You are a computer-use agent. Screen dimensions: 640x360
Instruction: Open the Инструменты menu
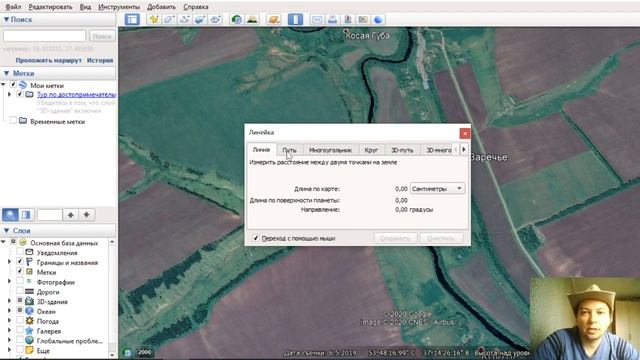119,7
